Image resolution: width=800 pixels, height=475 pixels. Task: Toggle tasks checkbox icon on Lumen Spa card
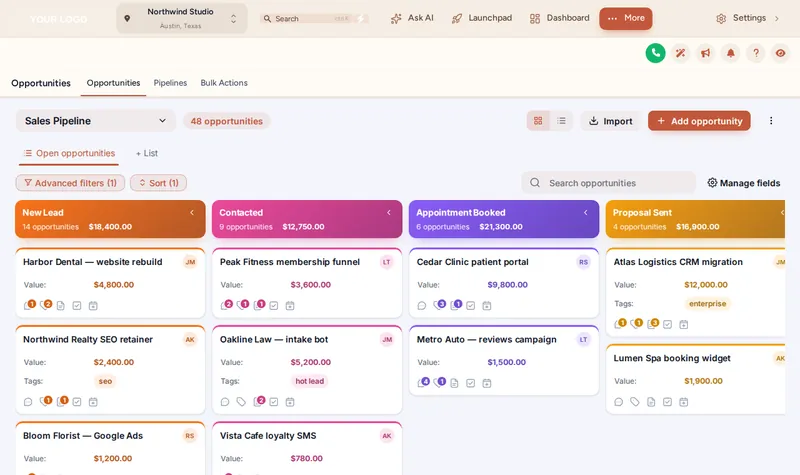coord(667,402)
